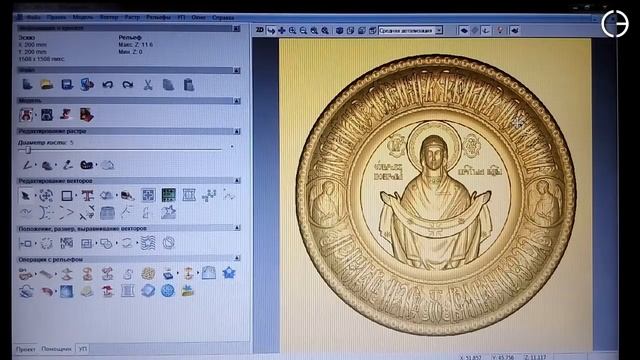Open the Файл menu
This screenshot has height=360, width=640.
(33, 18)
